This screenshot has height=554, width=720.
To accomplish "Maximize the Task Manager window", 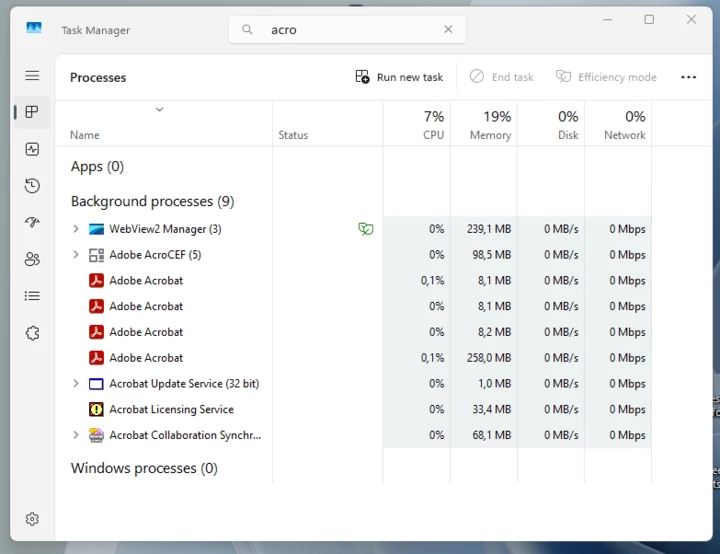I will (x=649, y=19).
